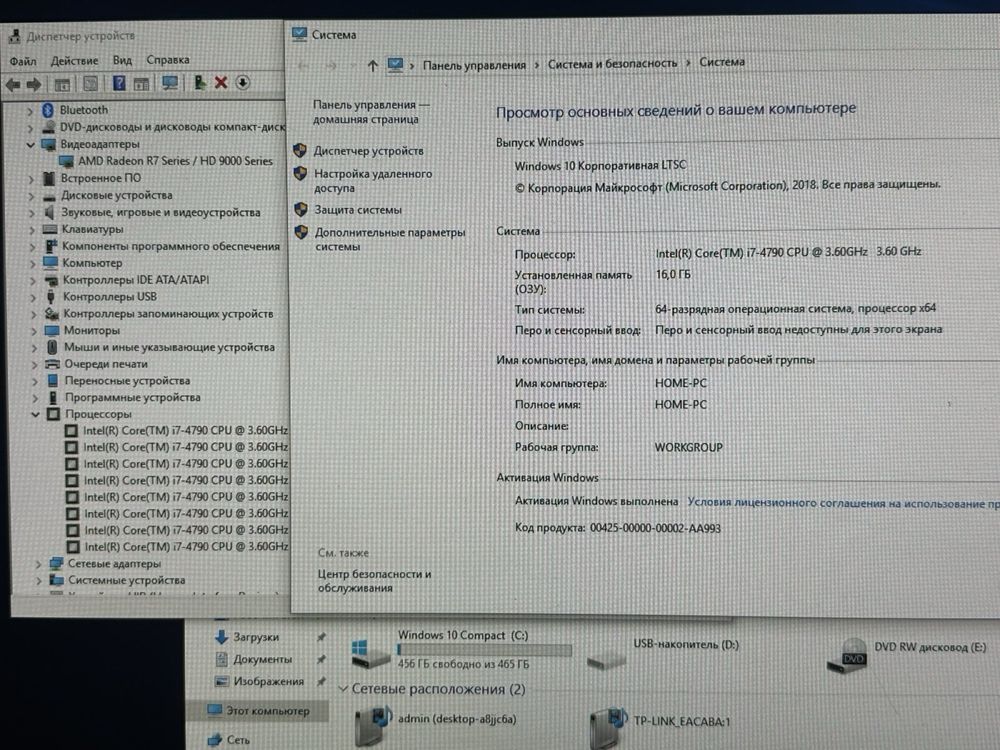The width and height of the screenshot is (1000, 750).
Task: Open Настройка удаленного доступа link
Action: click(x=373, y=180)
